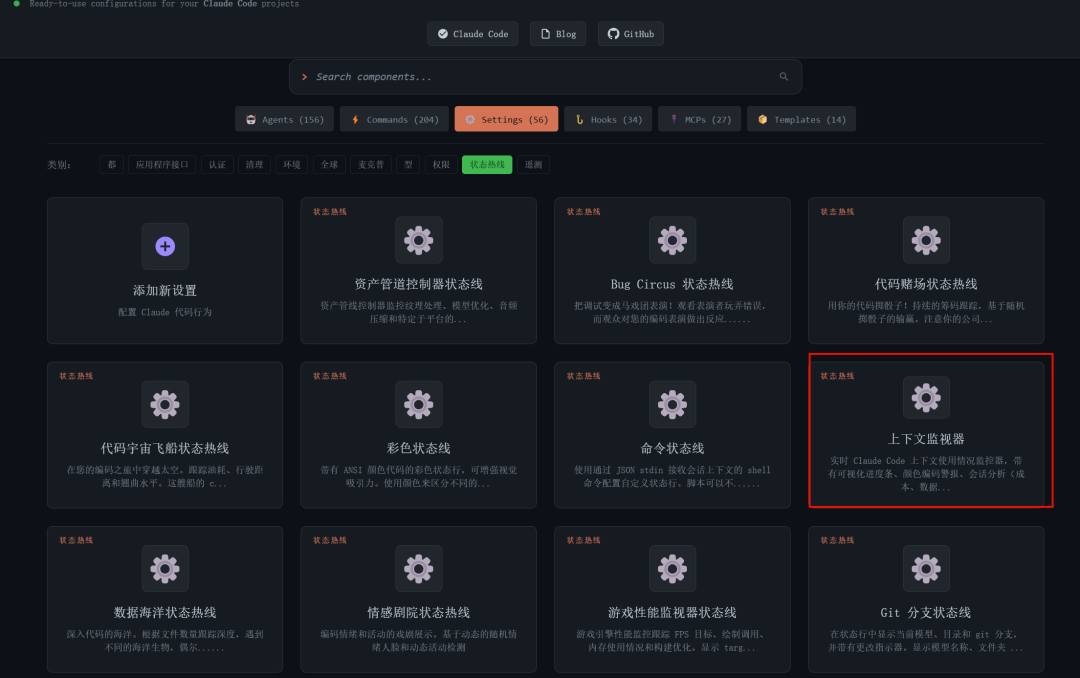Screen dimensions: 1080x678
Task: Open the Claude Code link button
Action: pyautogui.click(x=472, y=34)
